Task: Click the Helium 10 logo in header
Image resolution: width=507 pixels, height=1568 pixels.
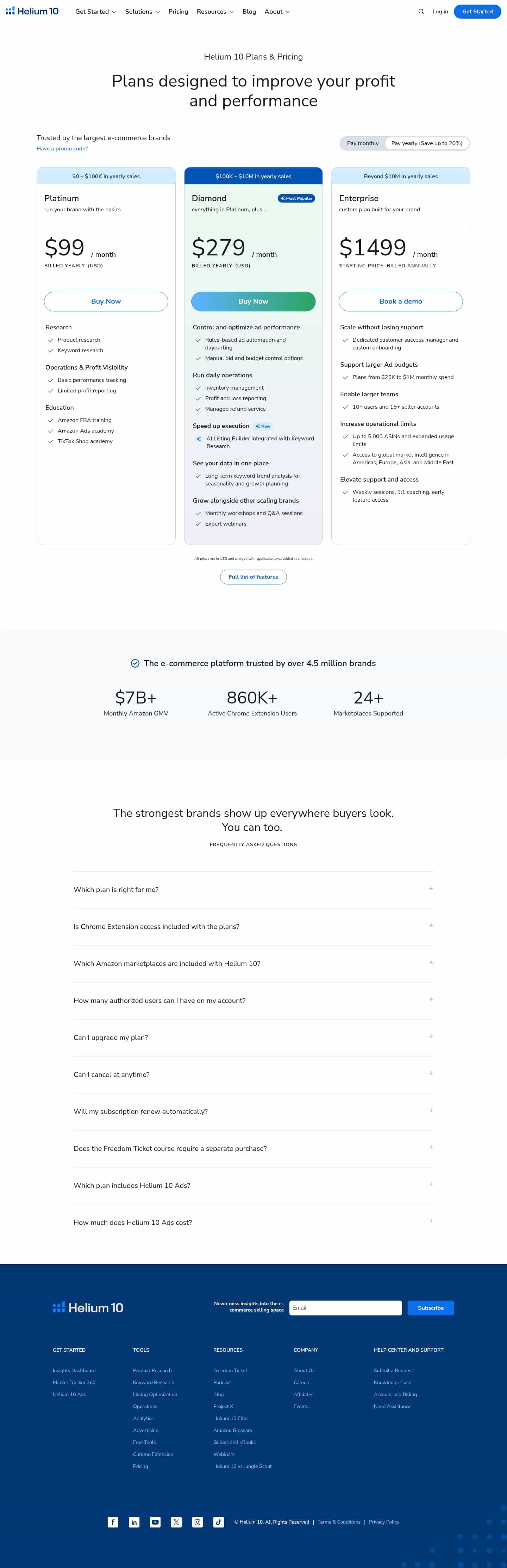Action: click(32, 12)
